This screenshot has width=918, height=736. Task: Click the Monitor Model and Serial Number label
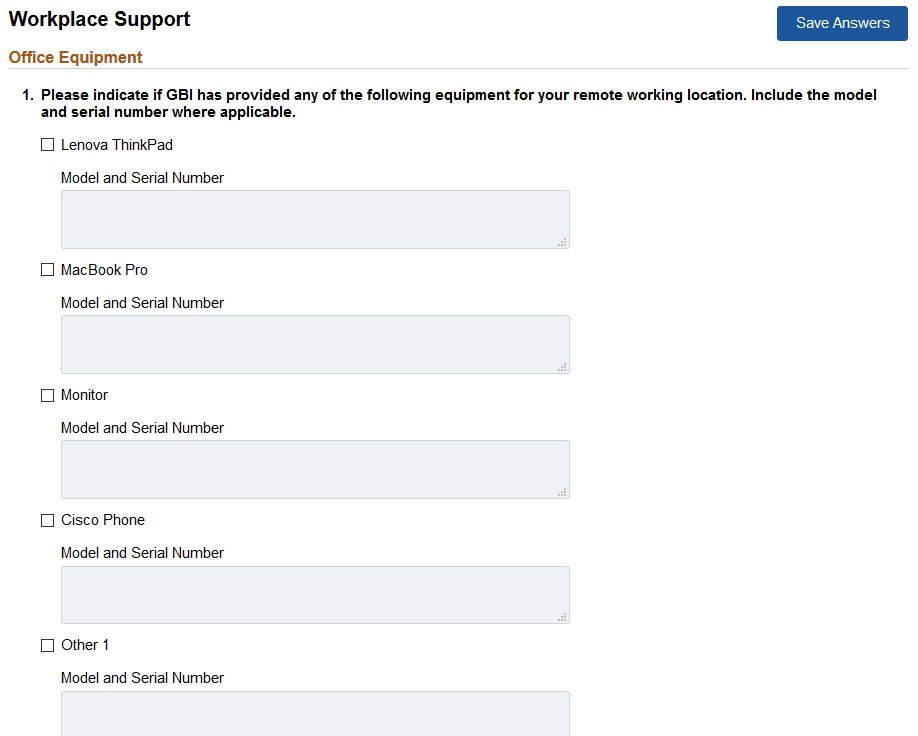(x=142, y=427)
